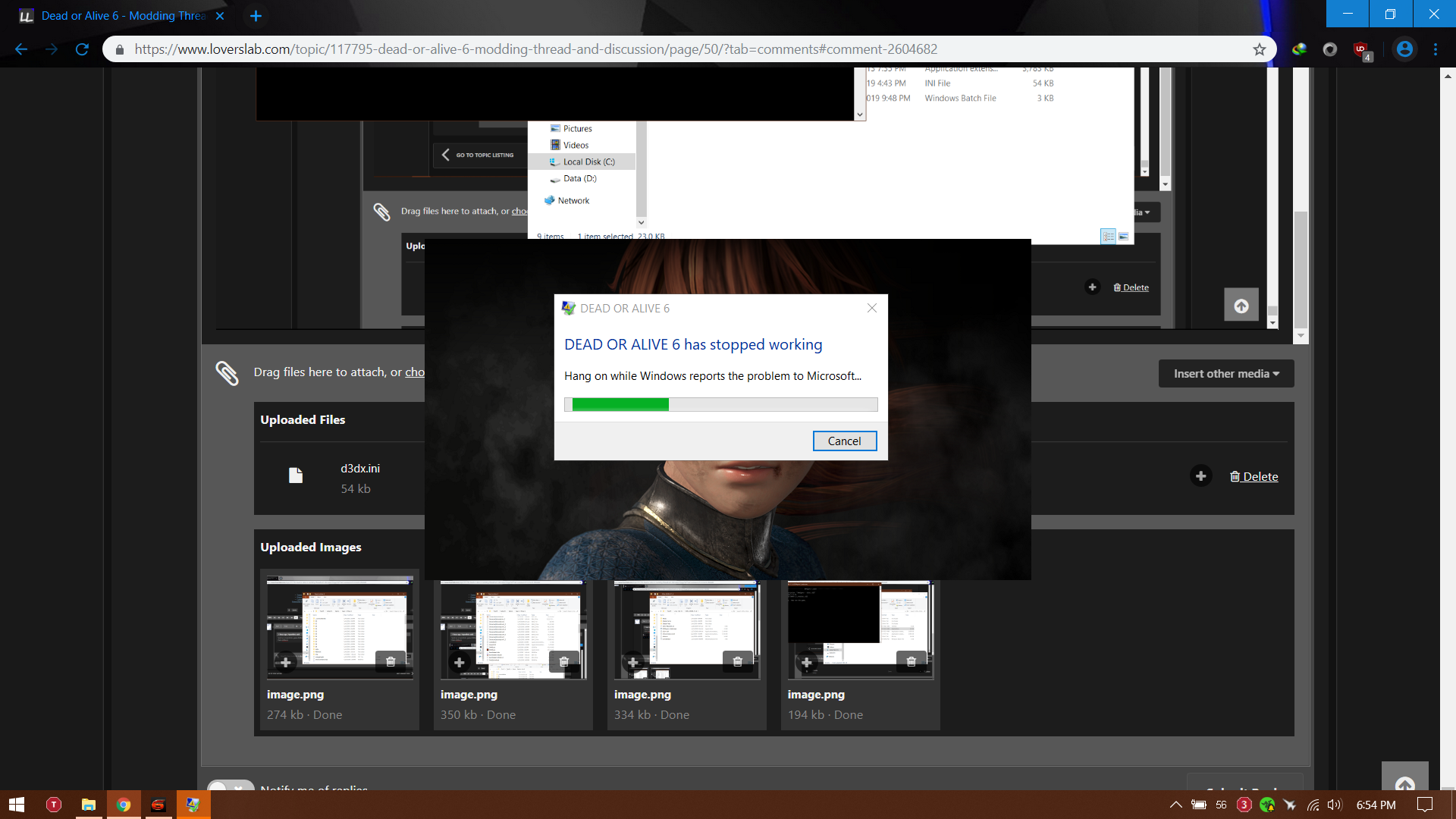Open the Razer tray icon
1456x819 pixels.
(1267, 805)
